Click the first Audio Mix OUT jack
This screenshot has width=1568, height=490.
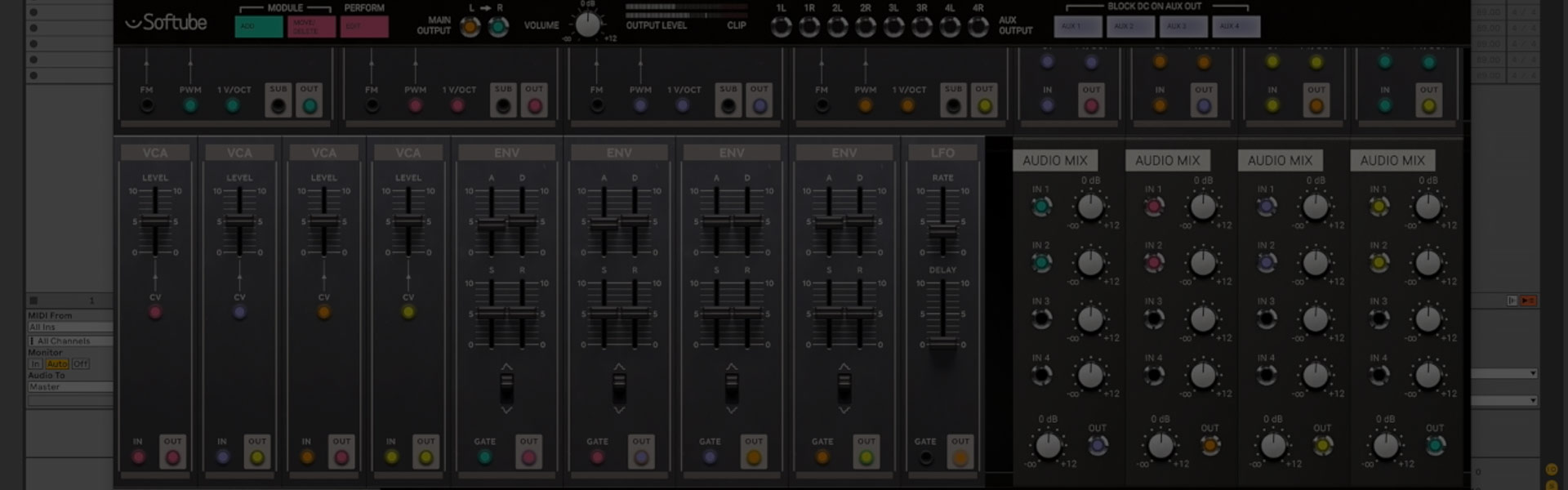[1098, 445]
